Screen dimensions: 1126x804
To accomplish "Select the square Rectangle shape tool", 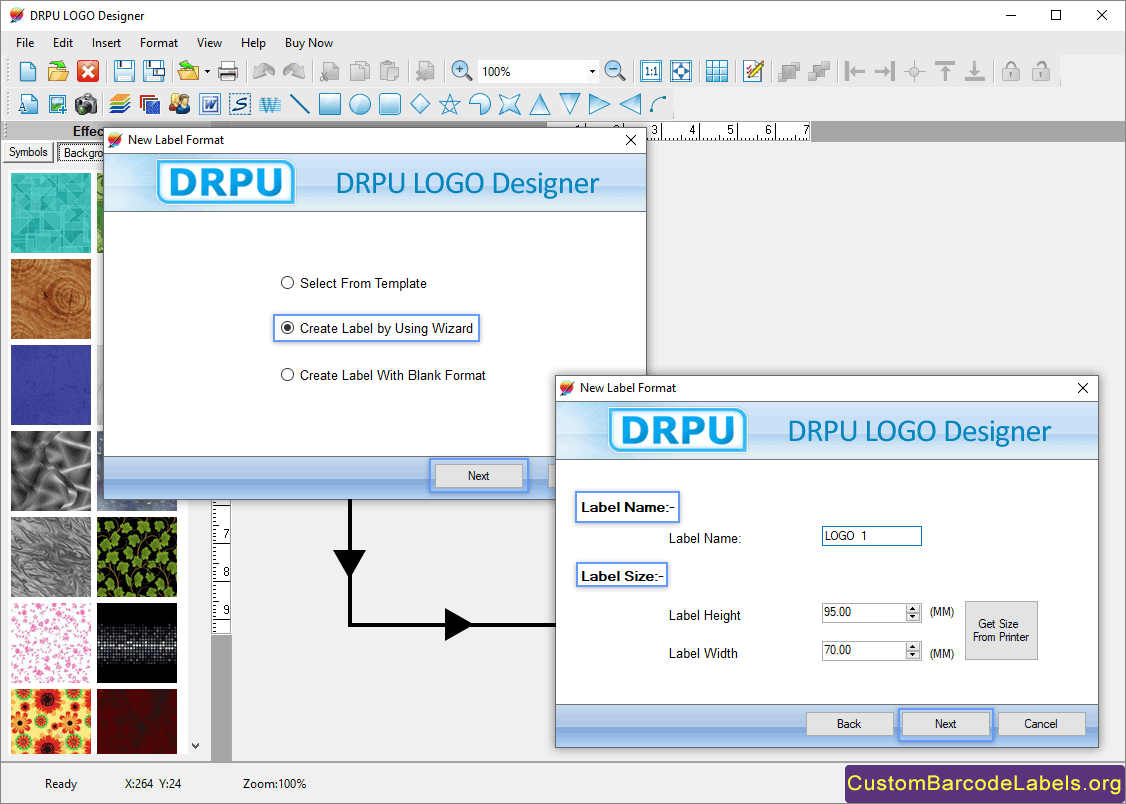I will click(x=330, y=105).
